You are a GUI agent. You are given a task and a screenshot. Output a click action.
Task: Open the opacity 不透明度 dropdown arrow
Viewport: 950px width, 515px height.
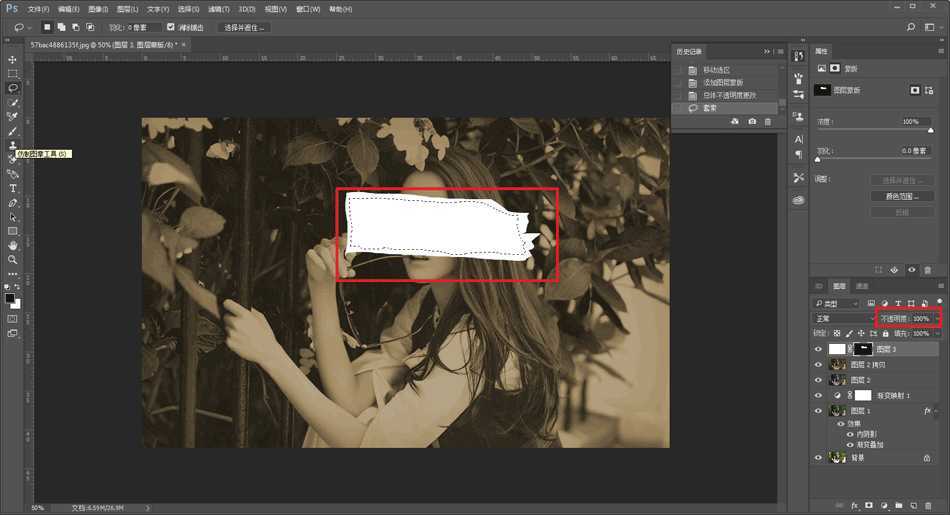tap(937, 319)
